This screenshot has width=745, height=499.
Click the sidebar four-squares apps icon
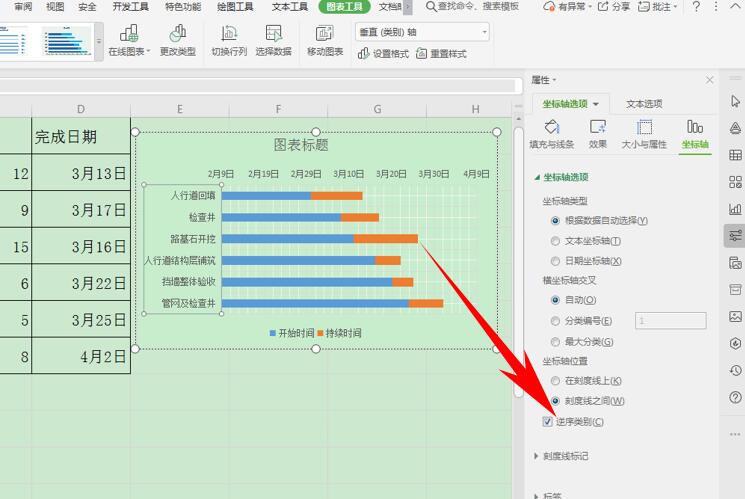click(735, 182)
